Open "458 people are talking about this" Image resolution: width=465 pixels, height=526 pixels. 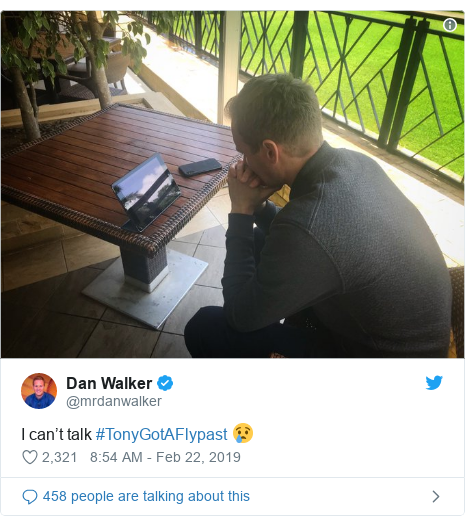click(x=146, y=496)
